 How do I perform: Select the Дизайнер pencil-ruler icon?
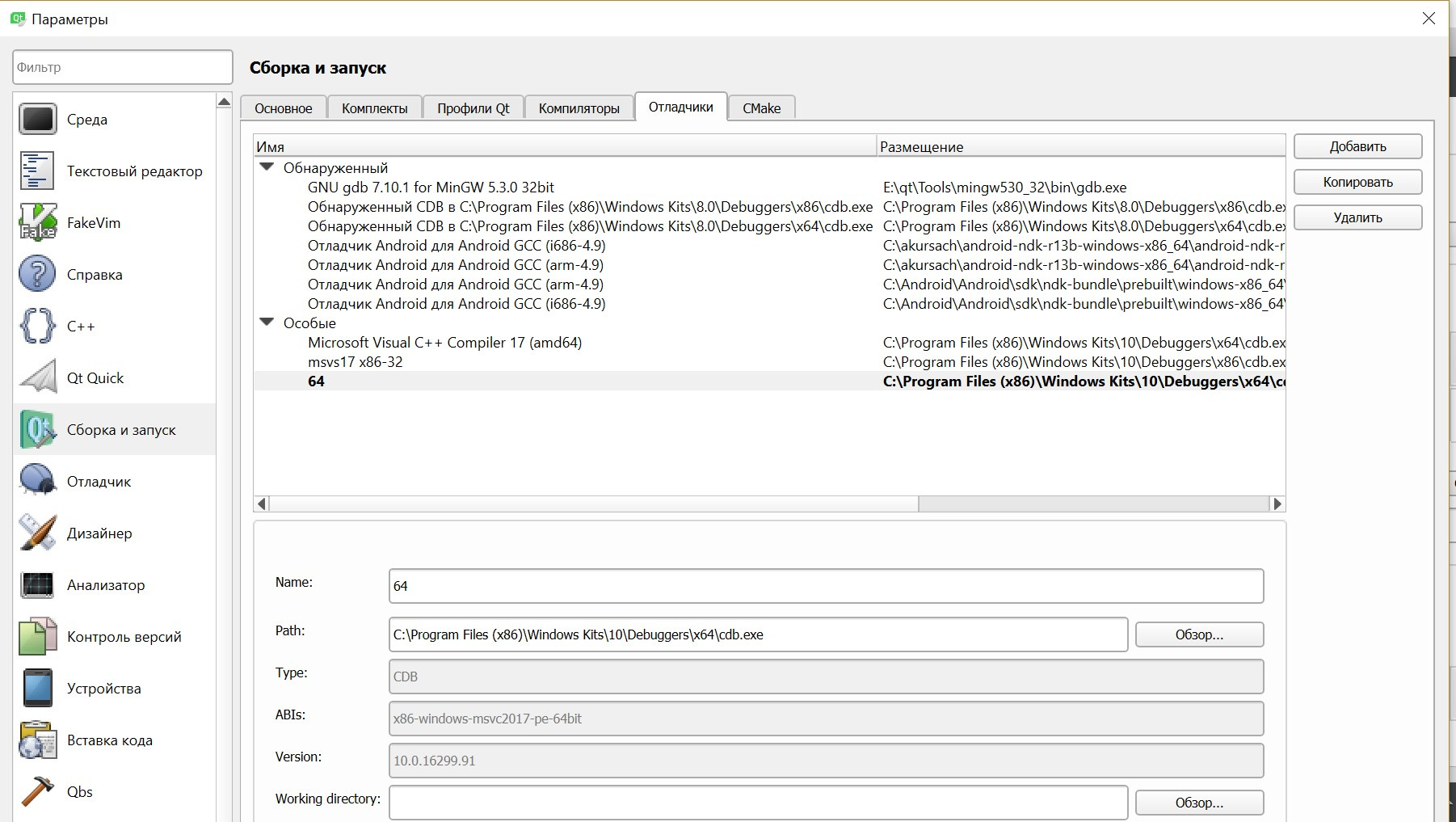(x=38, y=533)
